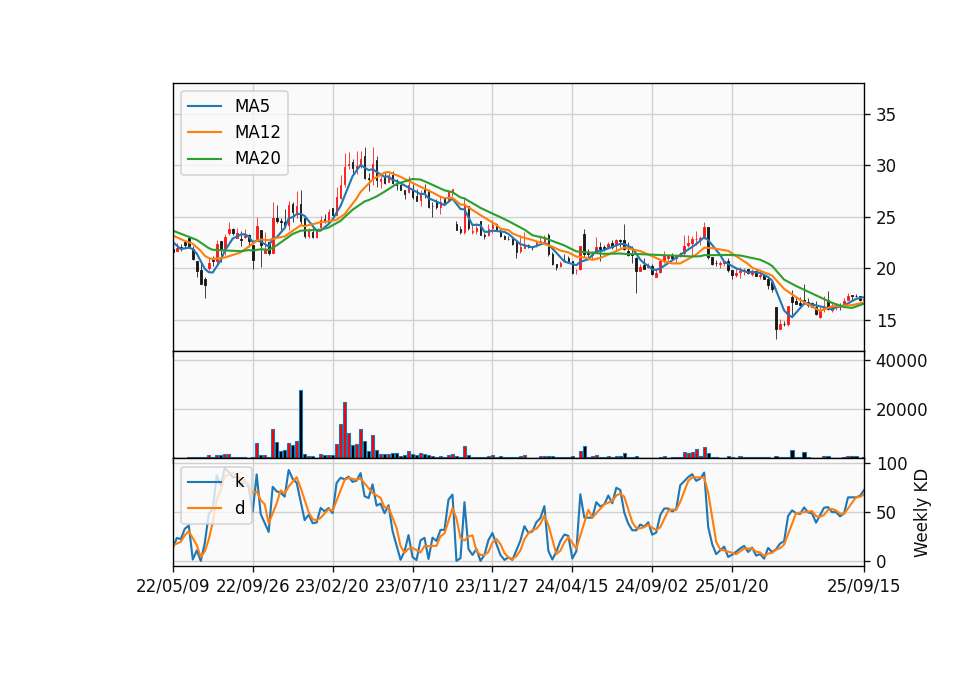960x690 pixels.
Task: Click the 25/09/15 date tick label
Action: 864,586
